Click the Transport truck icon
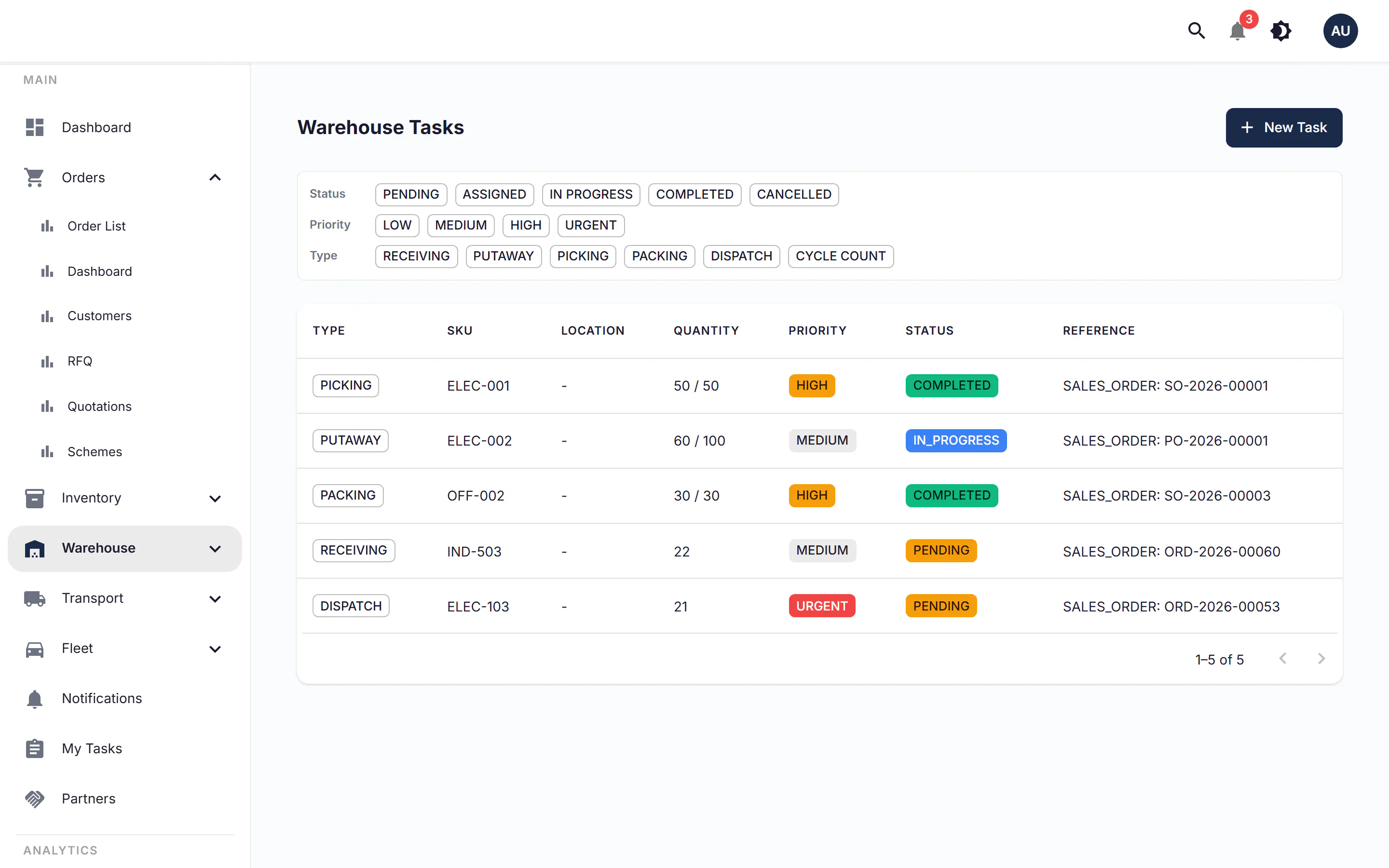 (x=34, y=598)
